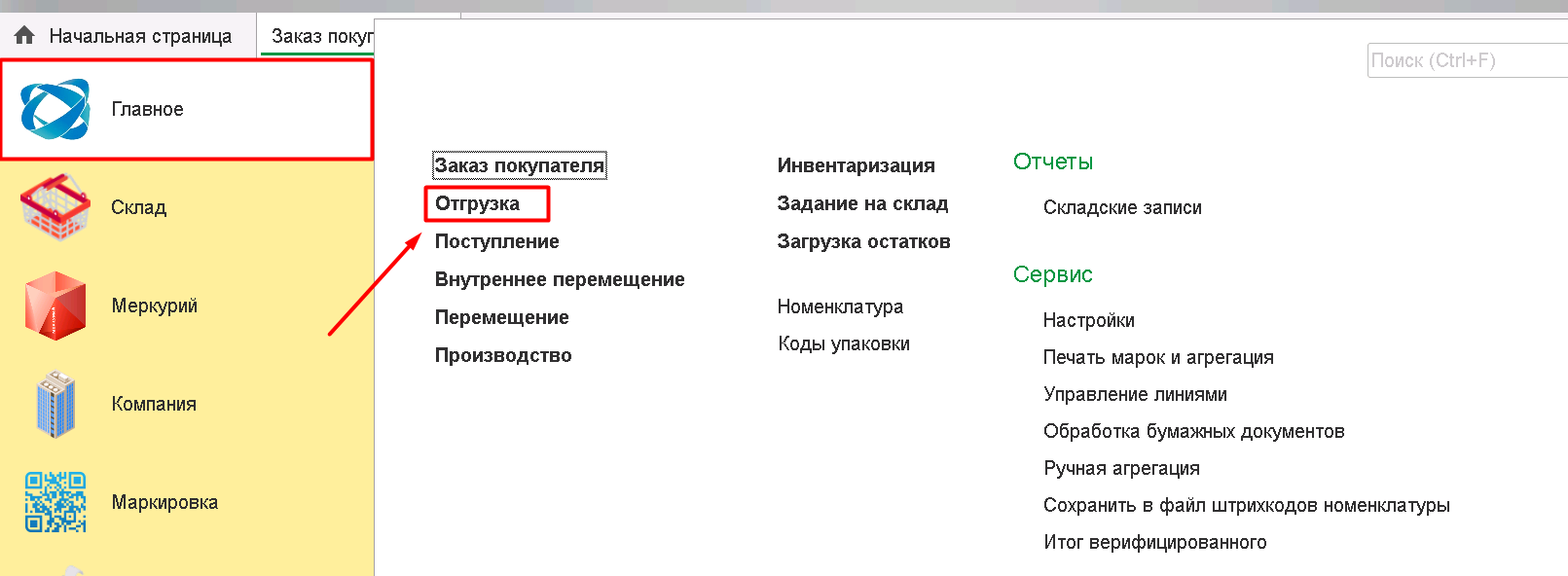The height and width of the screenshot is (576, 1568).
Task: Click the Меркурий red cube icon
Action: coord(55,306)
